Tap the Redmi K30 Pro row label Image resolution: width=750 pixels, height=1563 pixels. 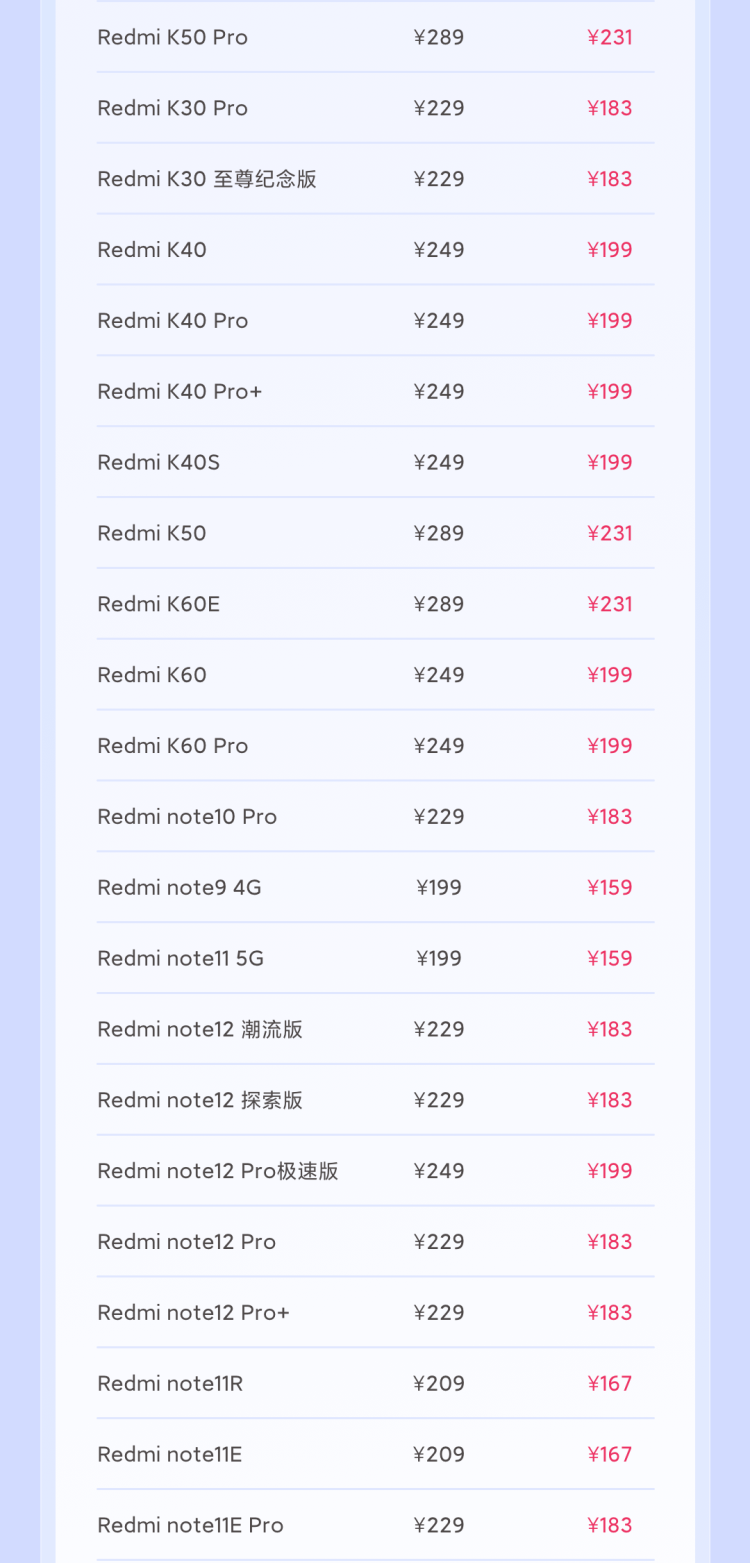point(172,108)
